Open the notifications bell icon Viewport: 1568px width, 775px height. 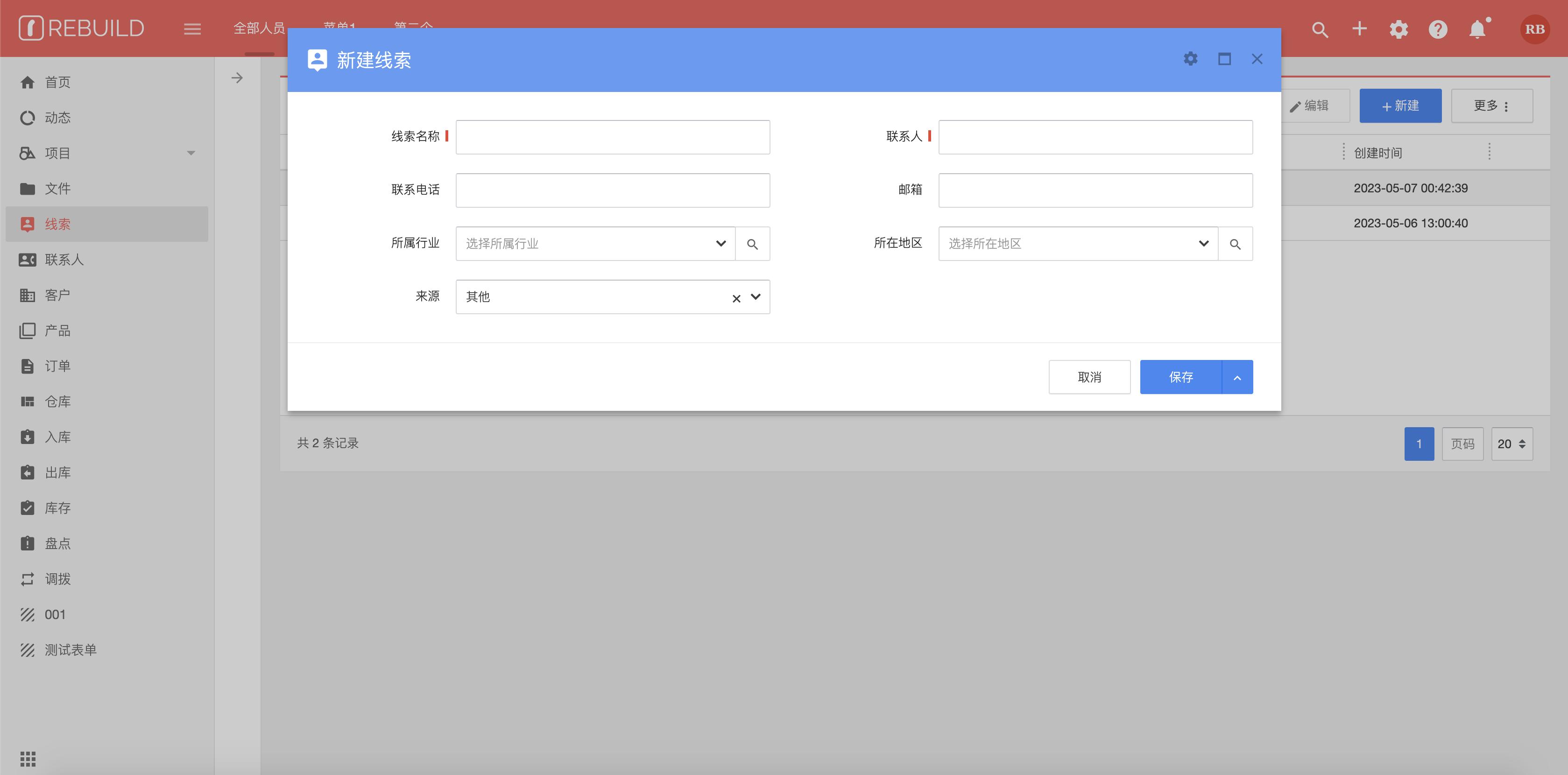coord(1477,29)
